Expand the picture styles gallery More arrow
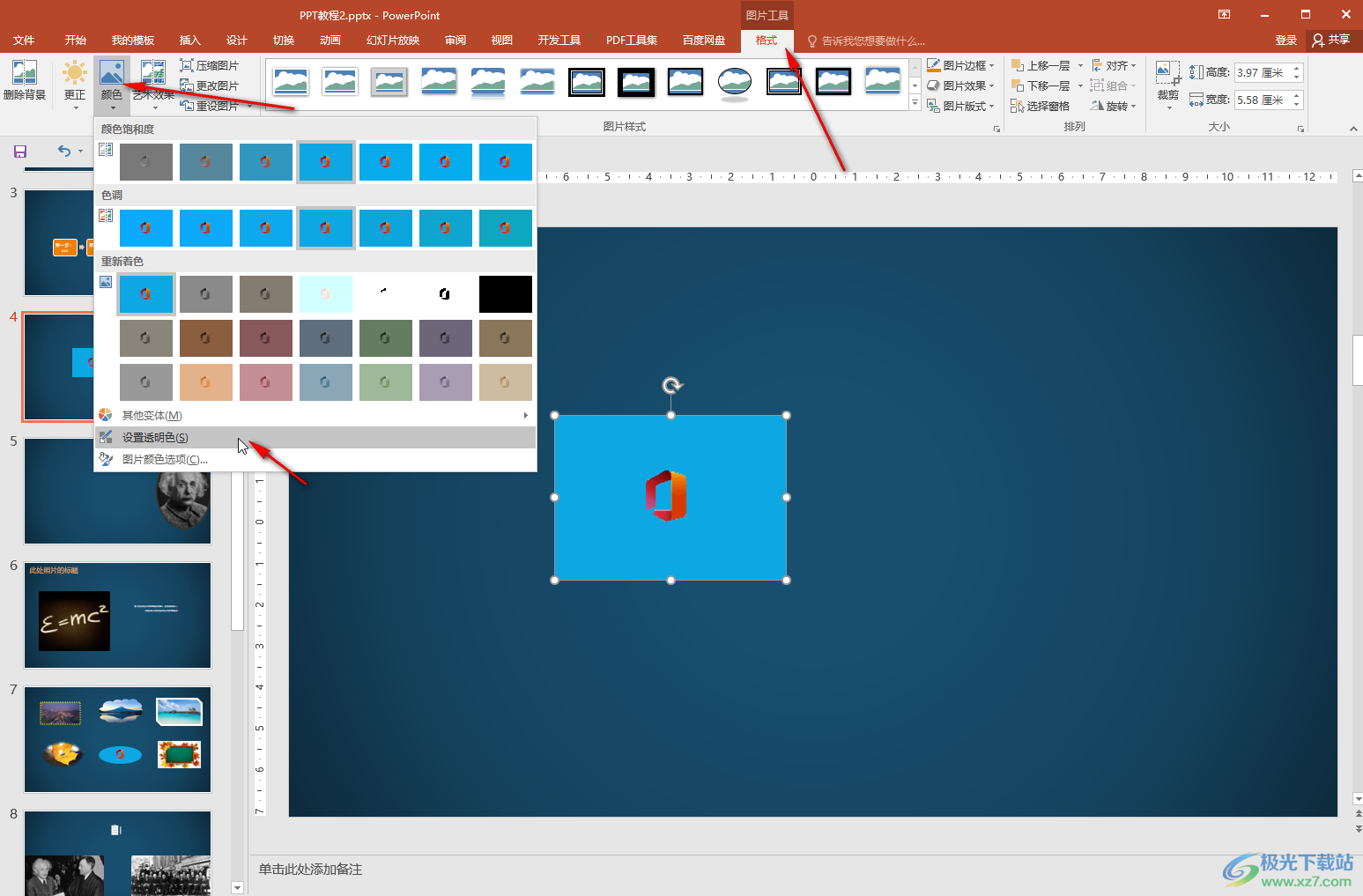Screen dimensions: 1363x896 [x=915, y=103]
